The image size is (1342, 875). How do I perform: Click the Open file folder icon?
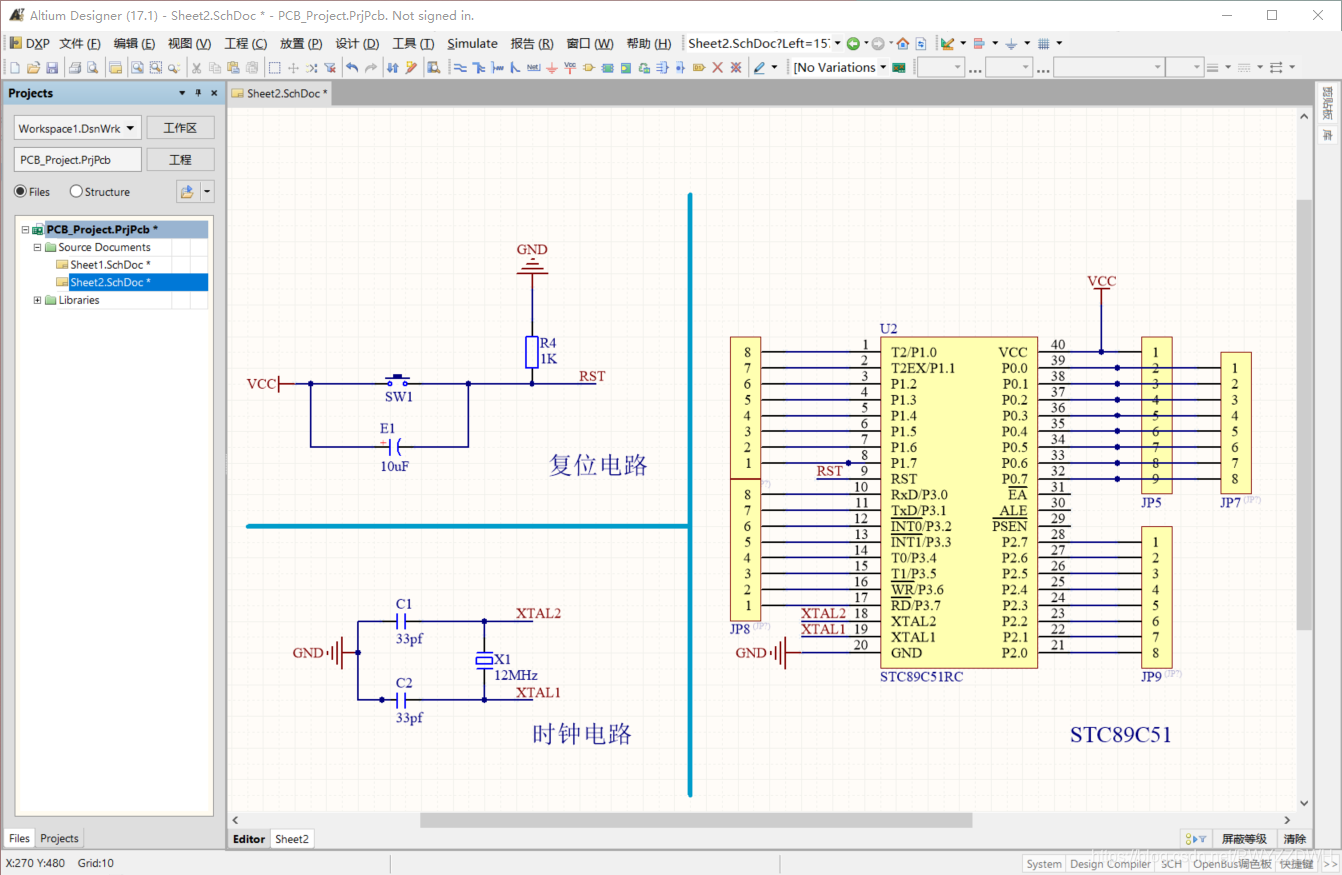click(x=33, y=68)
